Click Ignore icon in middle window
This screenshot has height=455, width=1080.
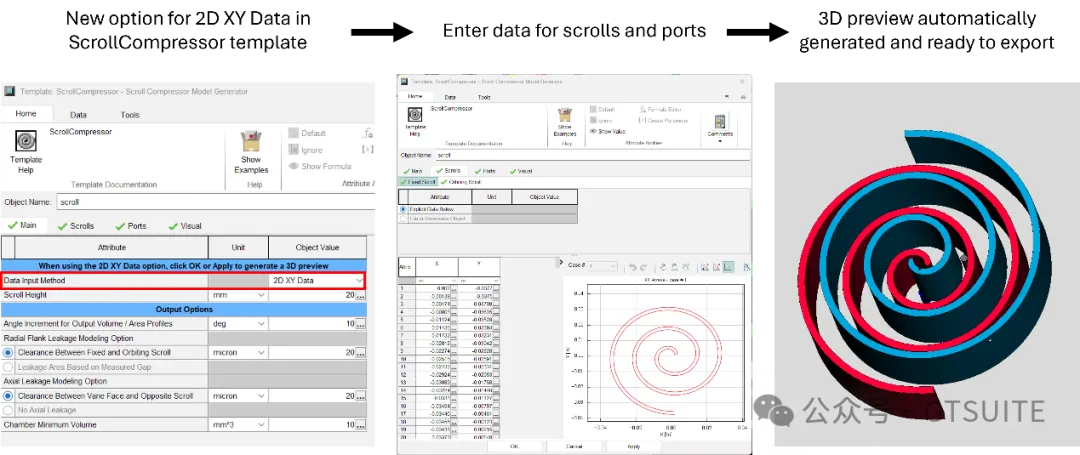pos(593,120)
